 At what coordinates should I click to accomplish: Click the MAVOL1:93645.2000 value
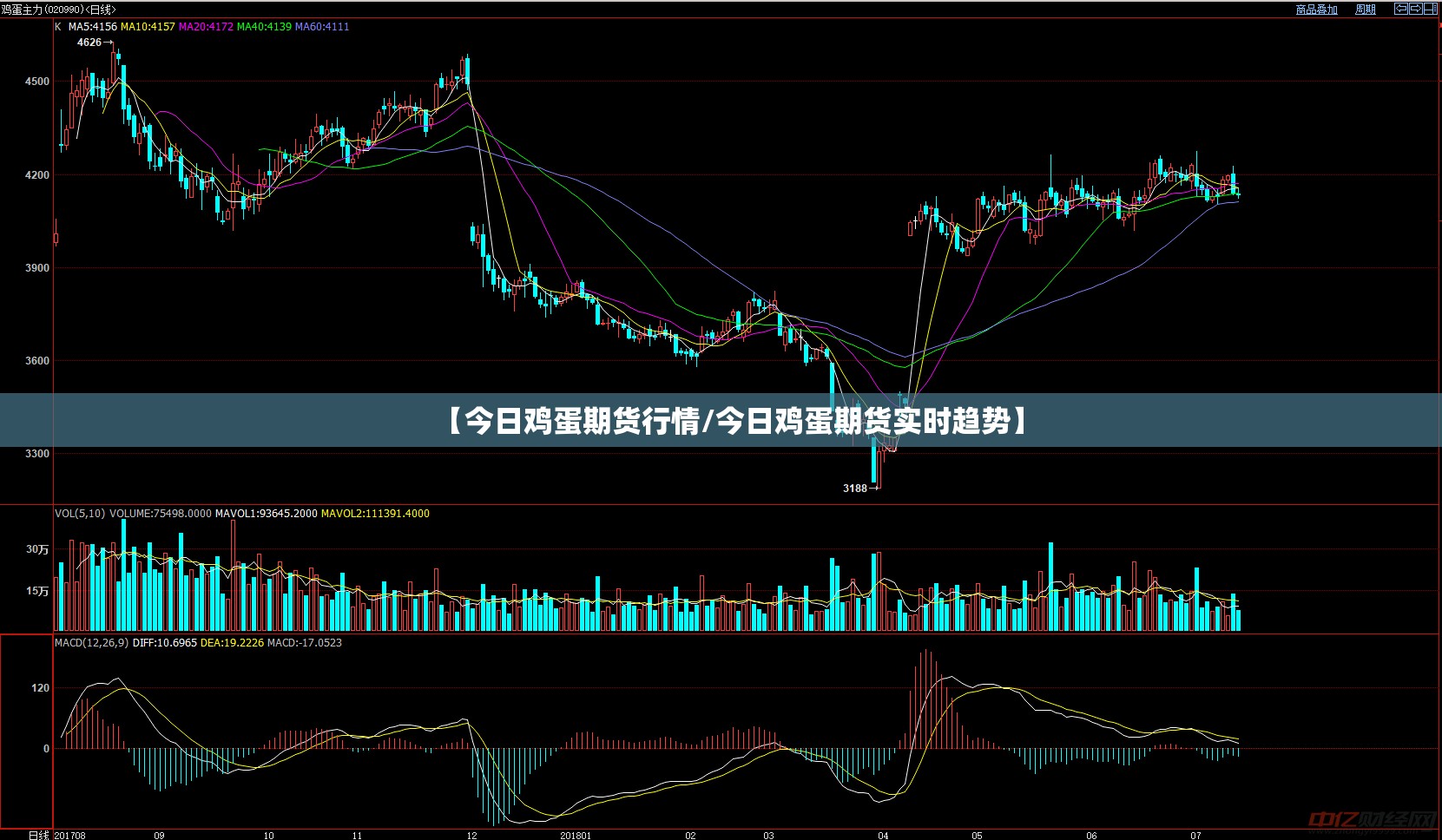coord(267,514)
